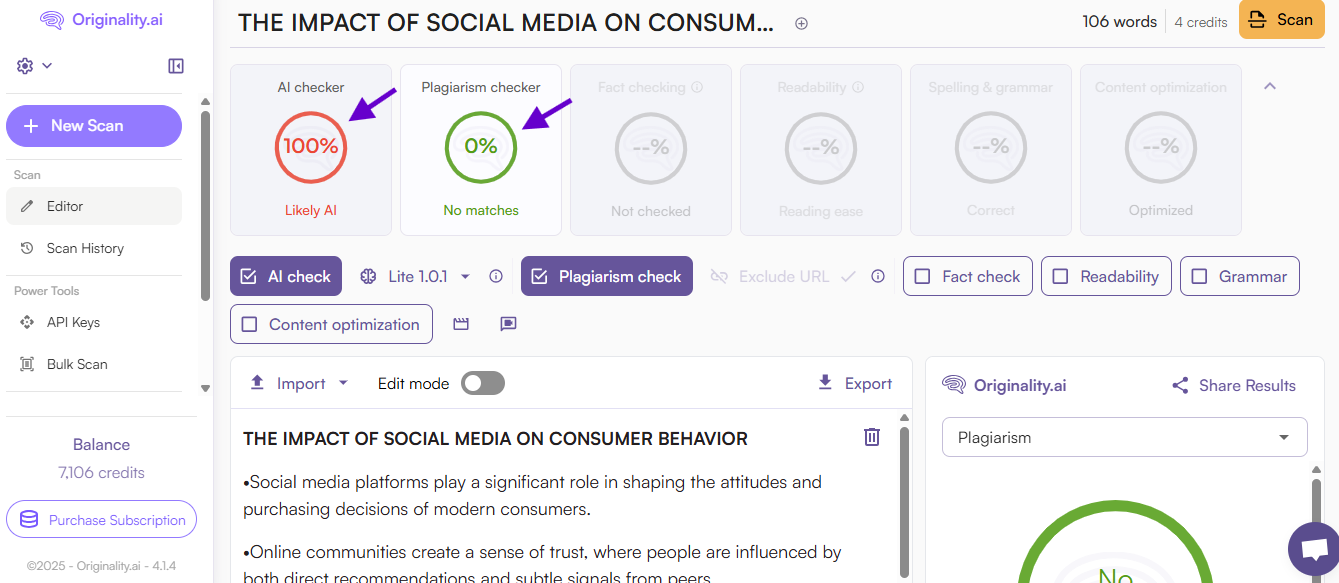This screenshot has height=583, width=1339.
Task: Open Bulk Scan tool
Action: 94,364
